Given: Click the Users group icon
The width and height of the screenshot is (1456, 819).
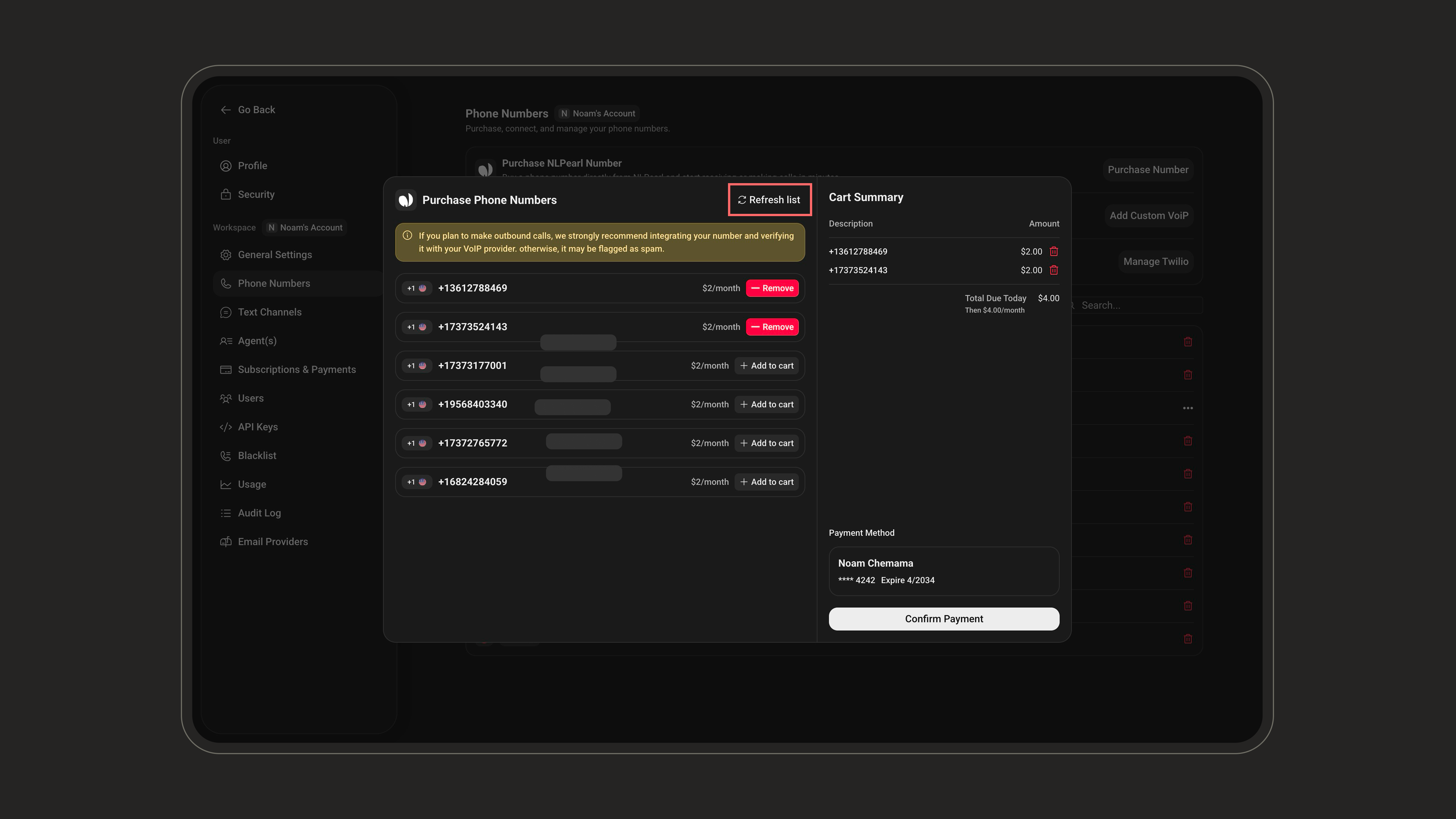Looking at the screenshot, I should 226,398.
